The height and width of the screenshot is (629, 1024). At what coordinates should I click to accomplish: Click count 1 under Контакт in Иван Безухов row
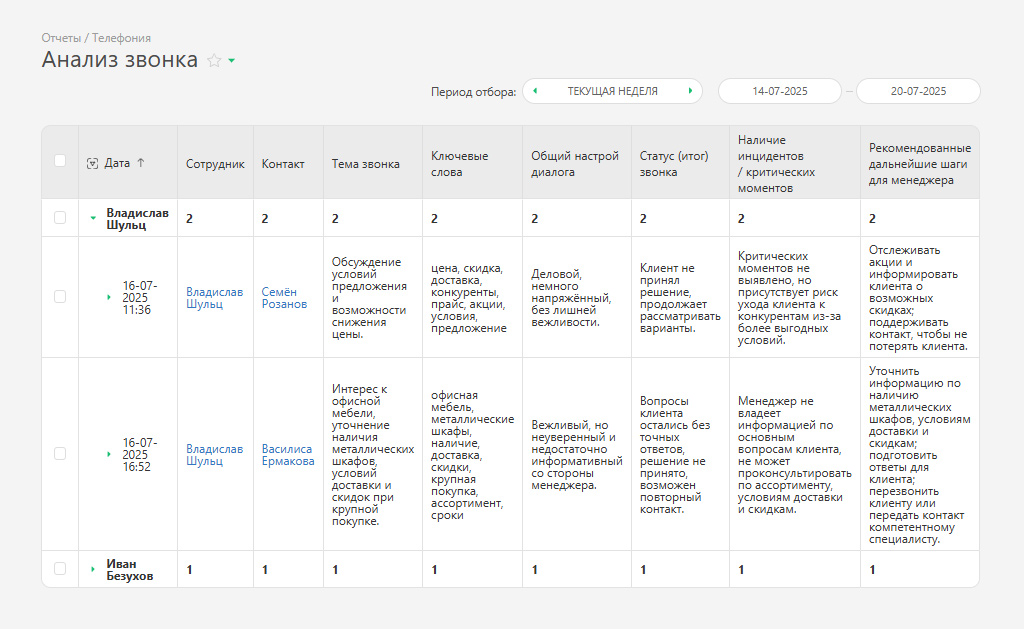coord(264,570)
